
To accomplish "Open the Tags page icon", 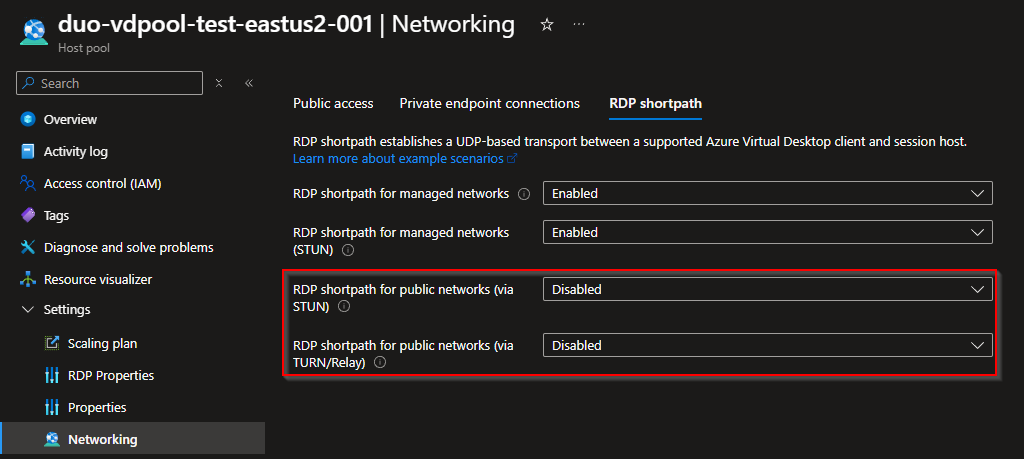I will click(x=28, y=215).
